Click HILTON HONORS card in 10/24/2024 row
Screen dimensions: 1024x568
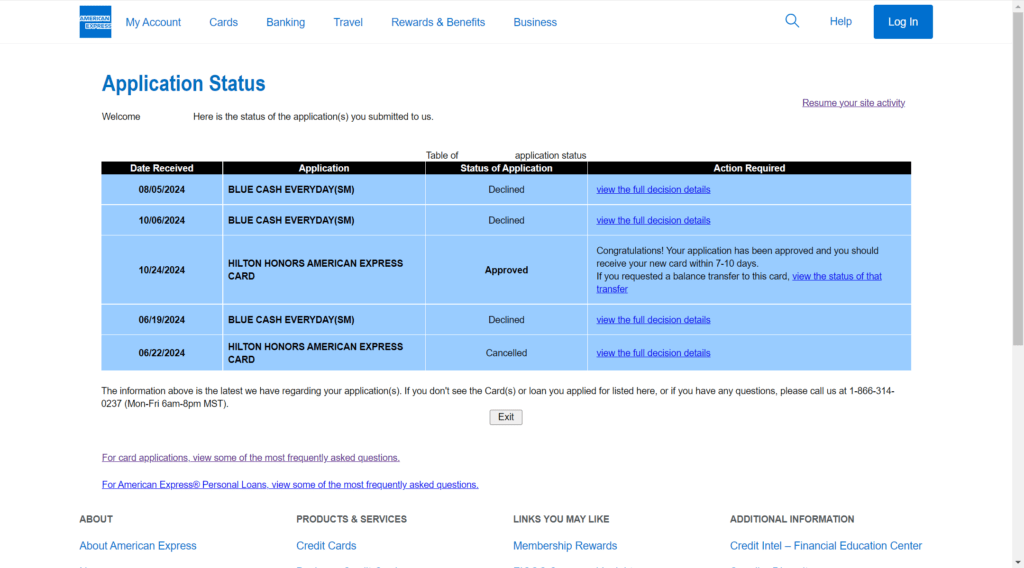(x=315, y=270)
